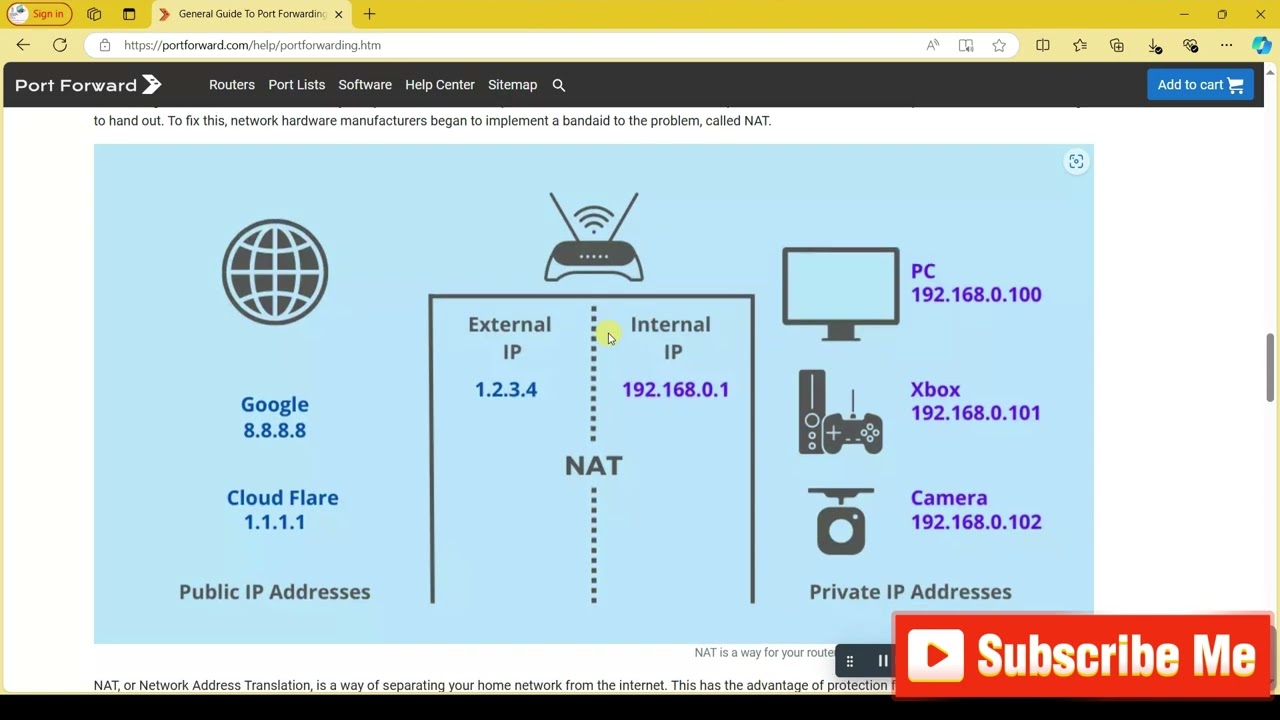Open the Help Center menu item
The height and width of the screenshot is (720, 1280).
(440, 85)
